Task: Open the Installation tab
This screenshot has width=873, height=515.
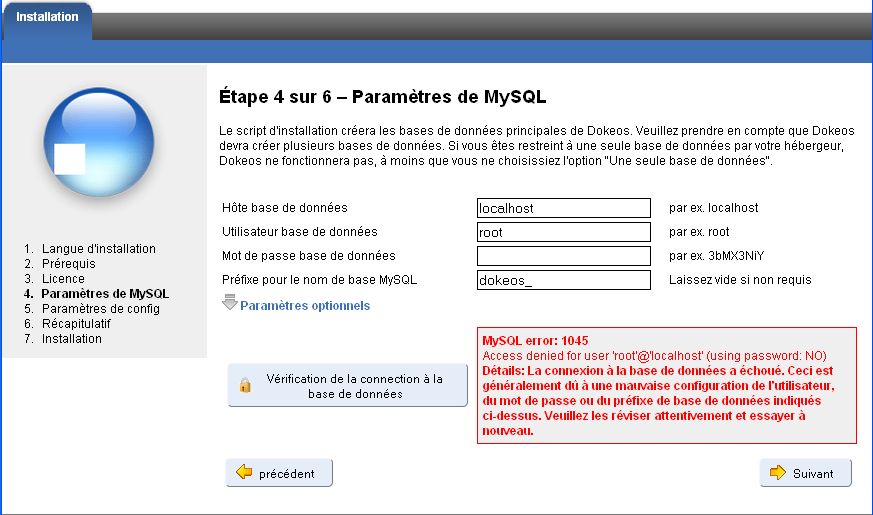Action: [47, 19]
